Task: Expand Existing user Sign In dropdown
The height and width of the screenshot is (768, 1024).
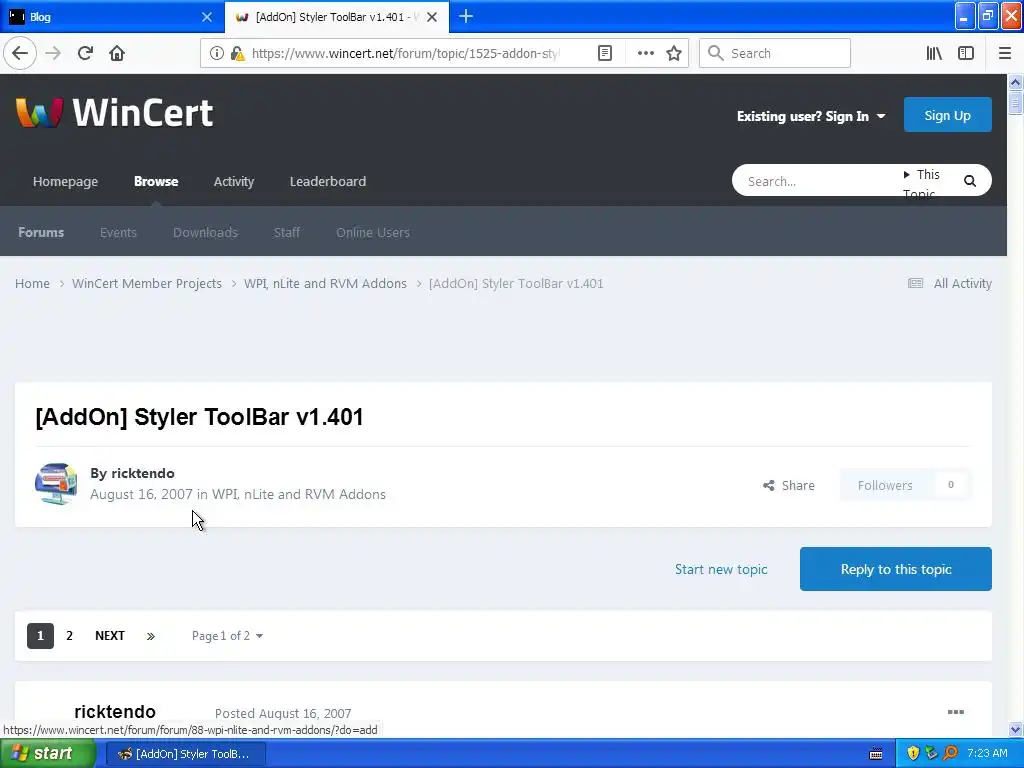Action: point(811,116)
